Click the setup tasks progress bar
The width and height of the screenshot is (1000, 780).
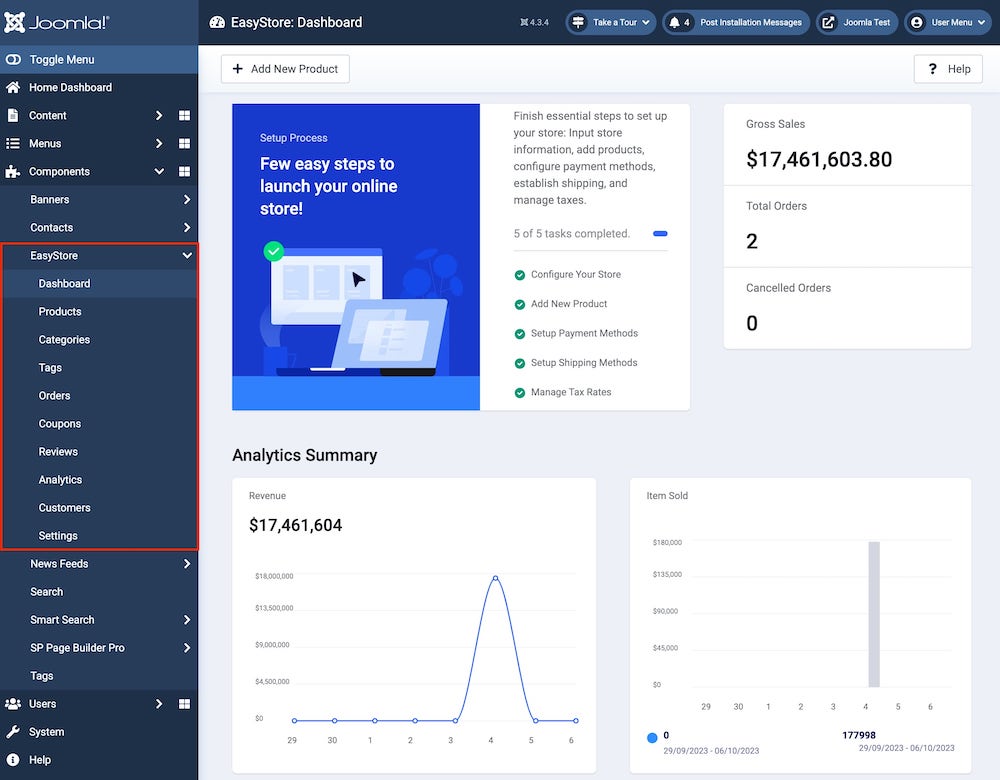coord(660,234)
